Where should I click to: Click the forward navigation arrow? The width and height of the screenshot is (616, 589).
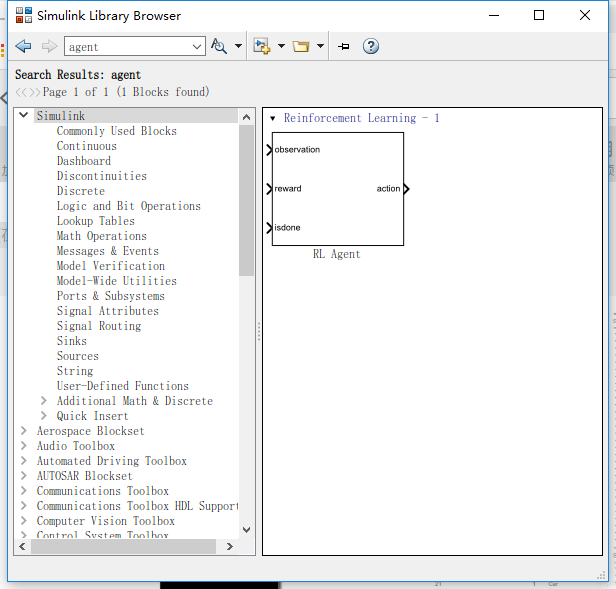[50, 46]
